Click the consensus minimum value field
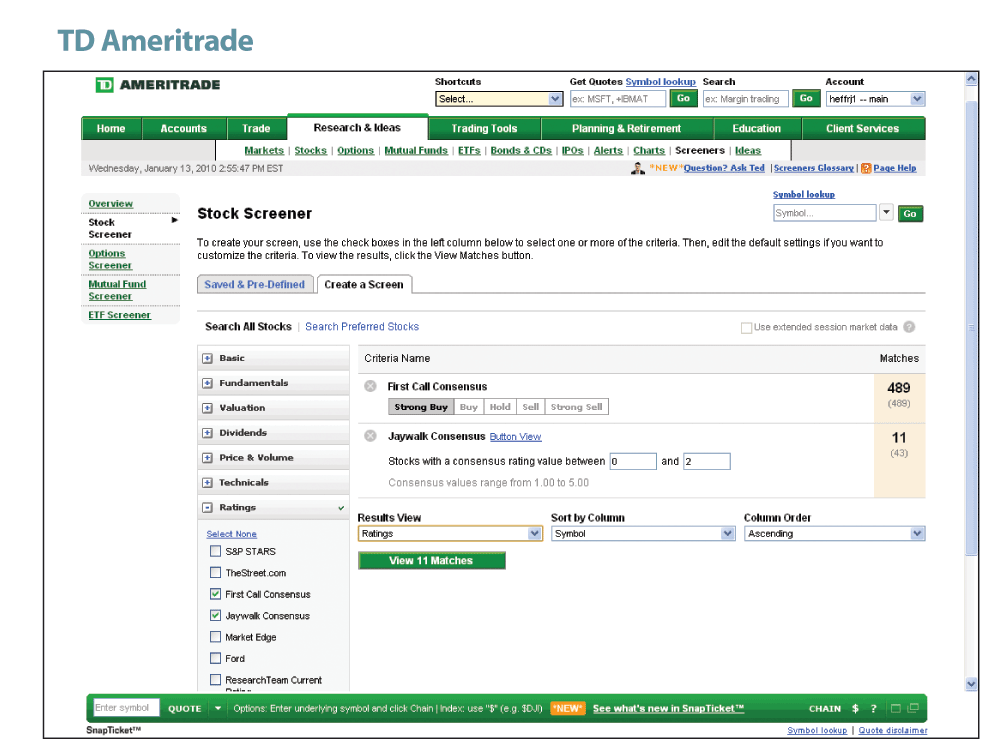Viewport: 987px width, 749px height. tap(633, 461)
